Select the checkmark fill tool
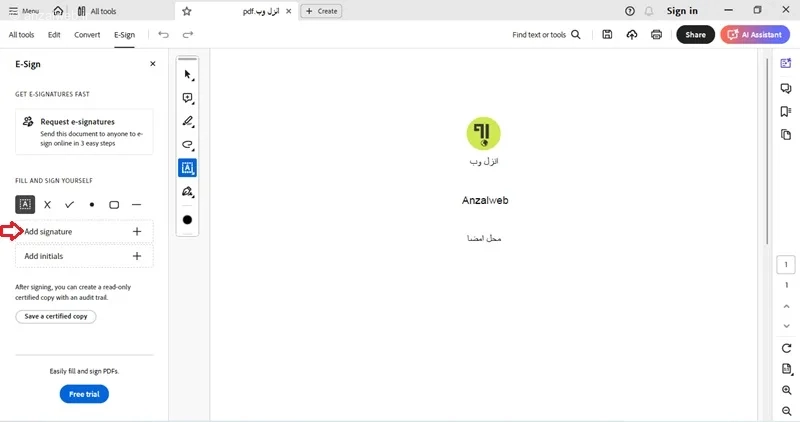The height and width of the screenshot is (422, 800). [x=69, y=205]
